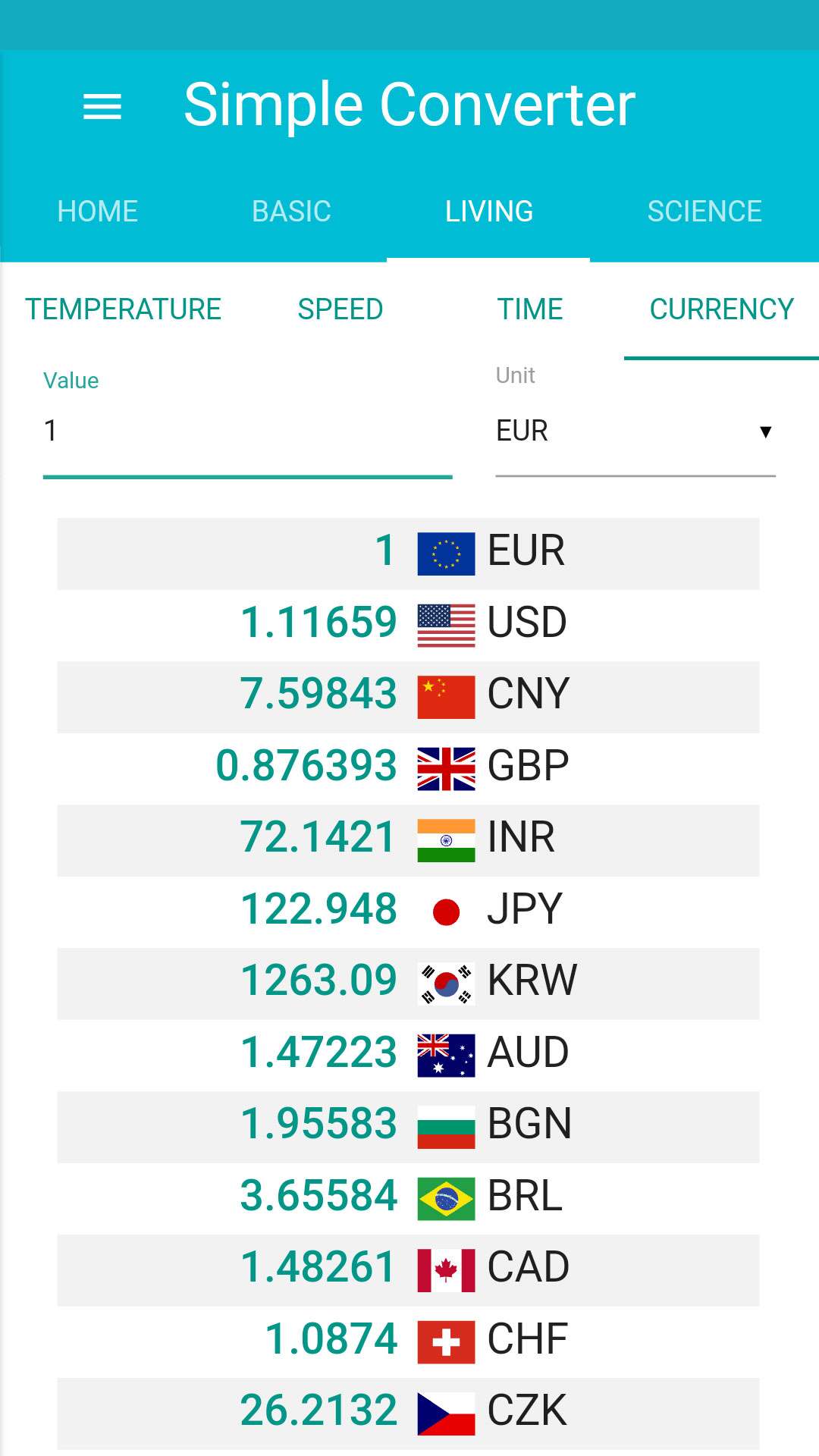Tap the United States flag icon

pyautogui.click(x=446, y=625)
